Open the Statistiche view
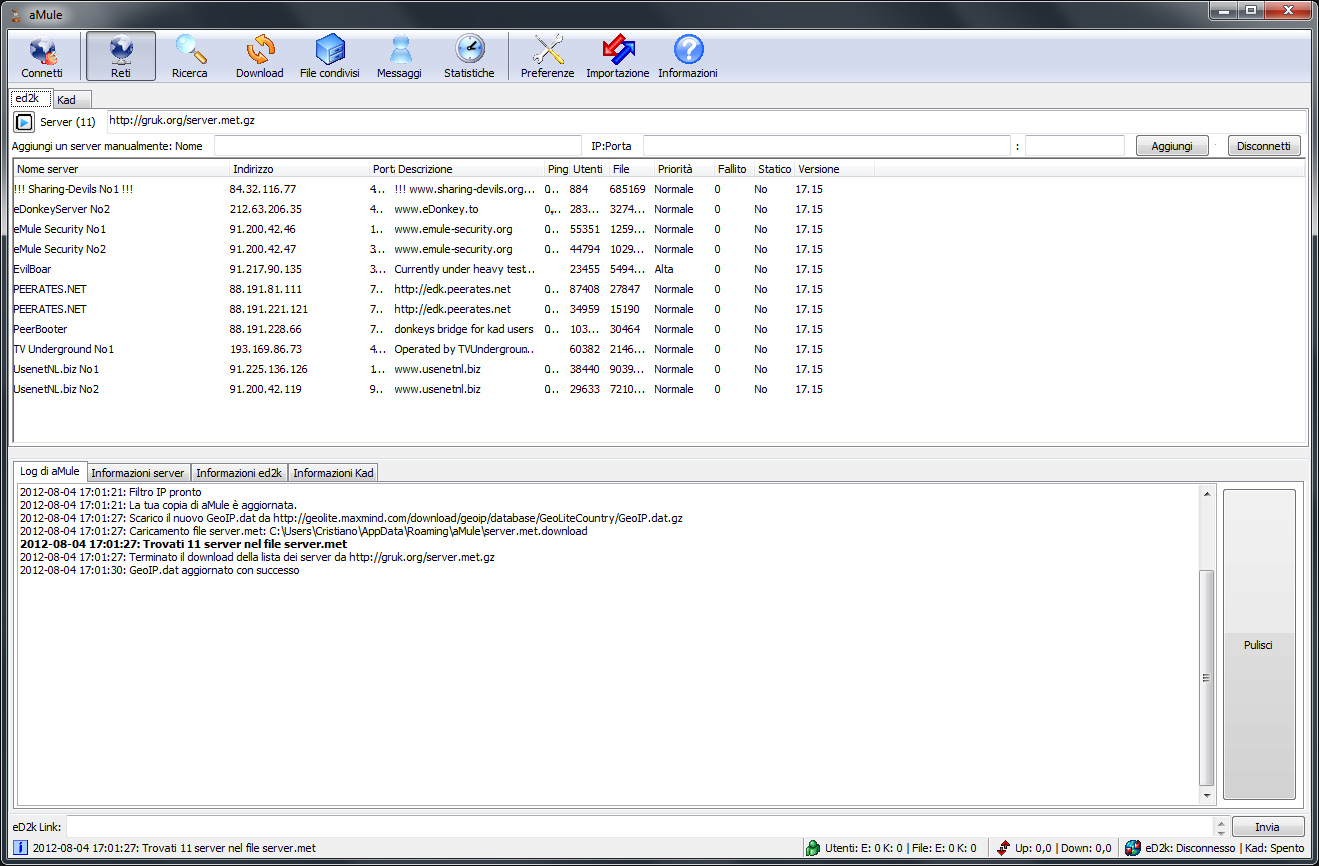The width and height of the screenshot is (1319, 866). (469, 57)
